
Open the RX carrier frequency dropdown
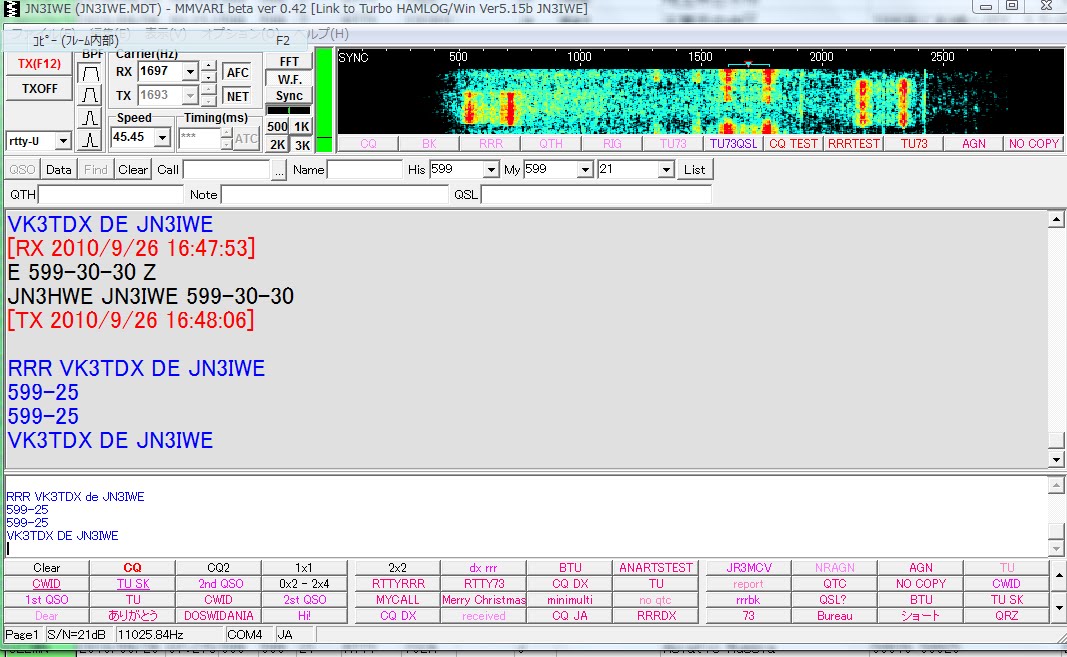[191, 71]
